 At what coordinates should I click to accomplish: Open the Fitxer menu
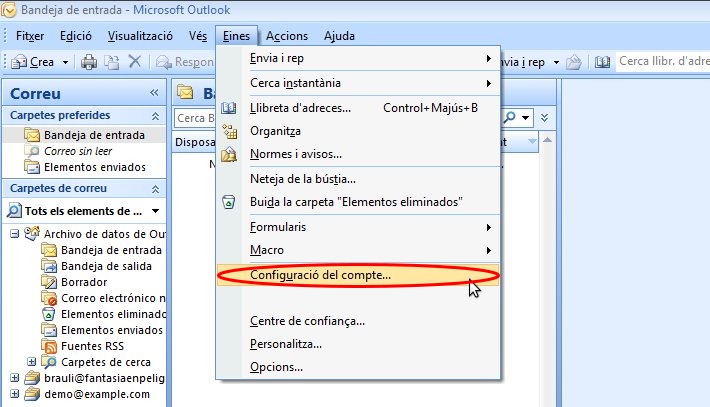coord(30,36)
